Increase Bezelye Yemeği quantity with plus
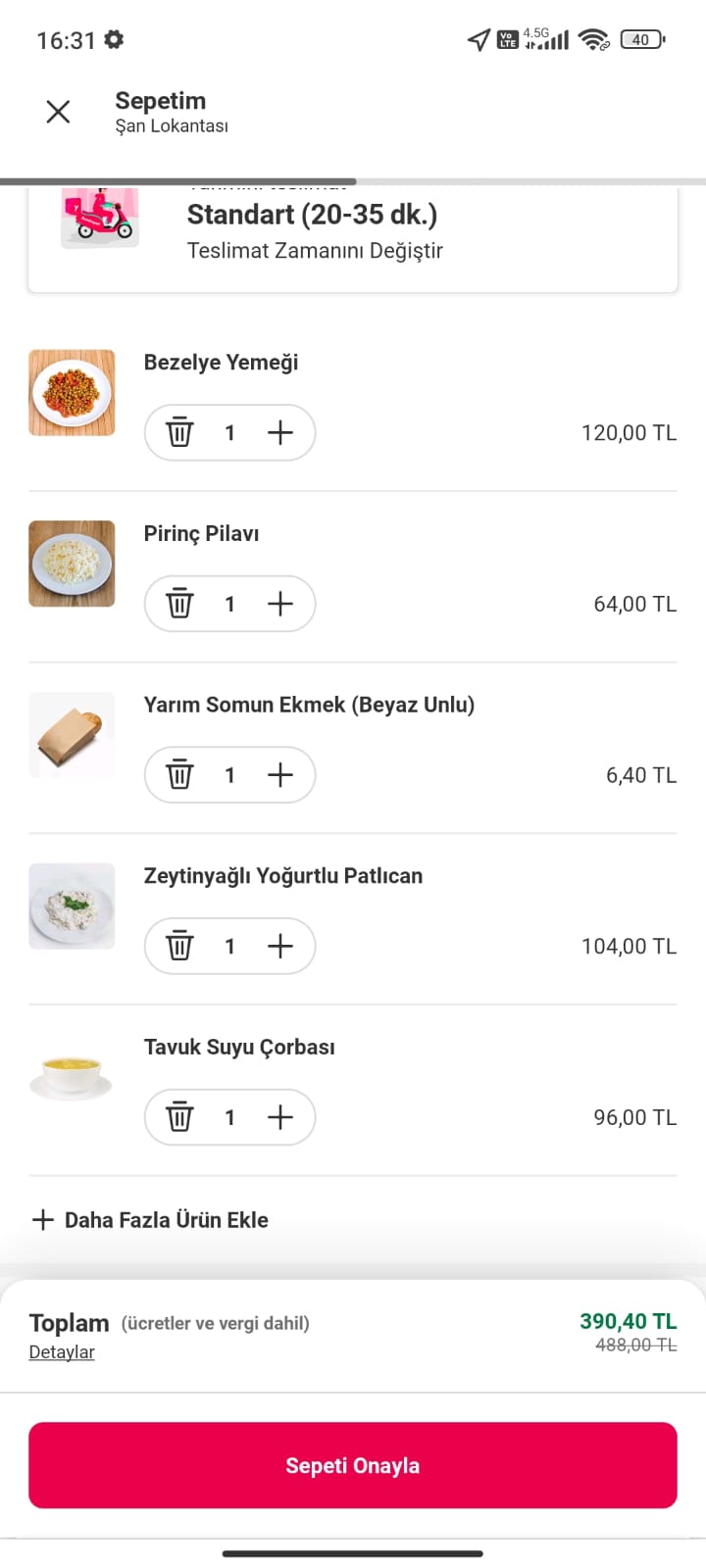 point(280,432)
